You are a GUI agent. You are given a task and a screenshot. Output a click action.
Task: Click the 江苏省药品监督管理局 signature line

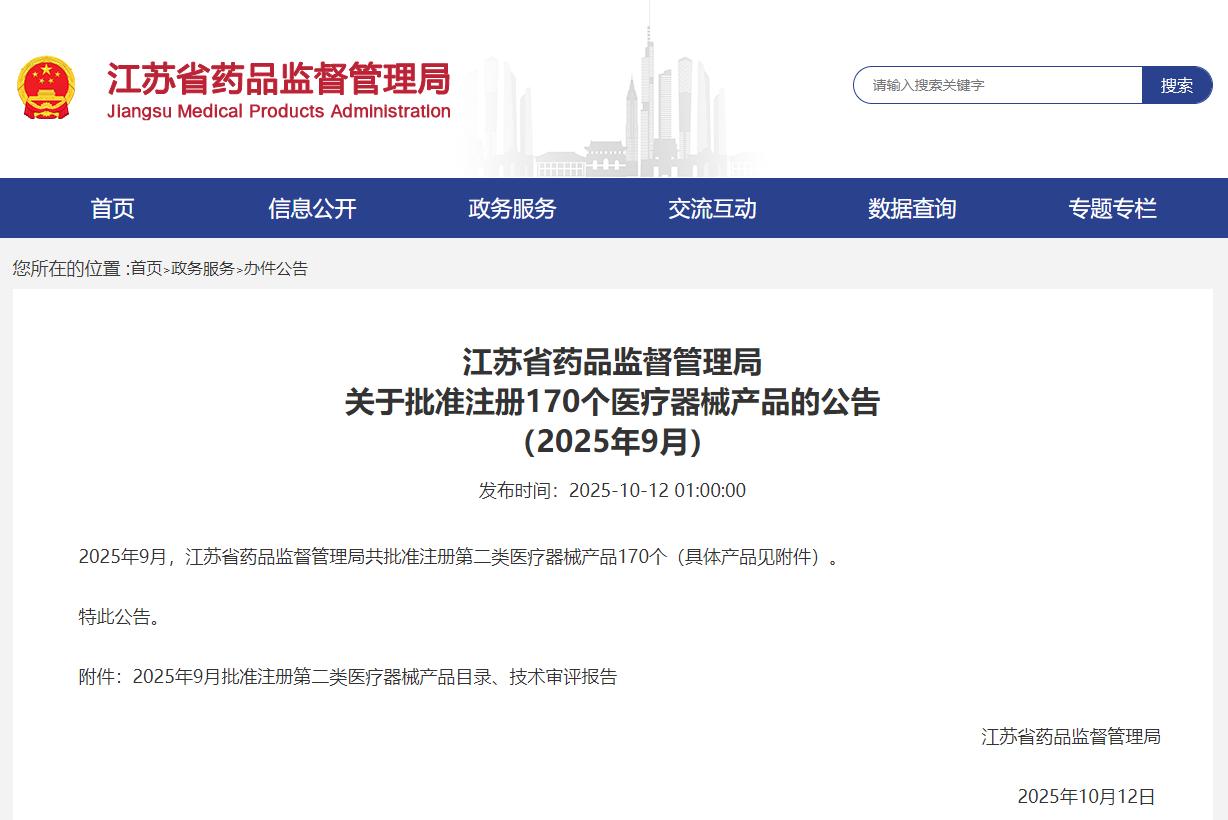tap(1071, 736)
